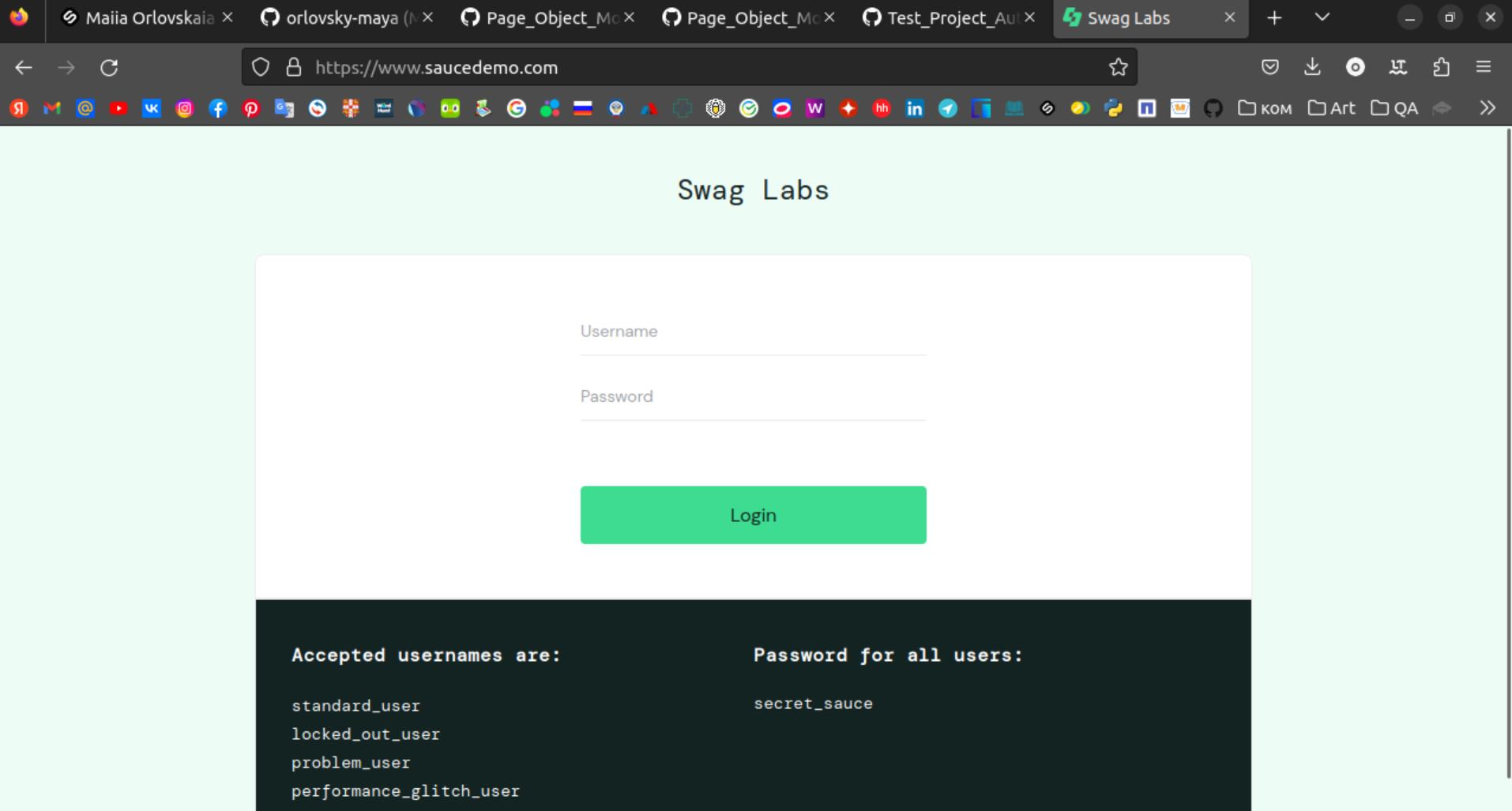This screenshot has width=1512, height=811.
Task: Open the Duolingo owl bookmark
Action: (450, 108)
